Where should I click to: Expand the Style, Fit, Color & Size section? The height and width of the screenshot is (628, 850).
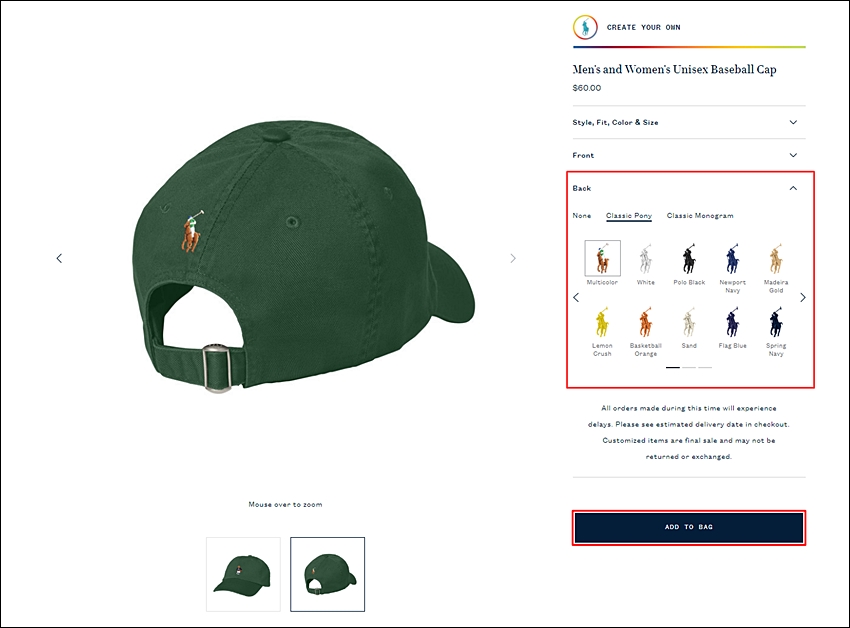[689, 123]
